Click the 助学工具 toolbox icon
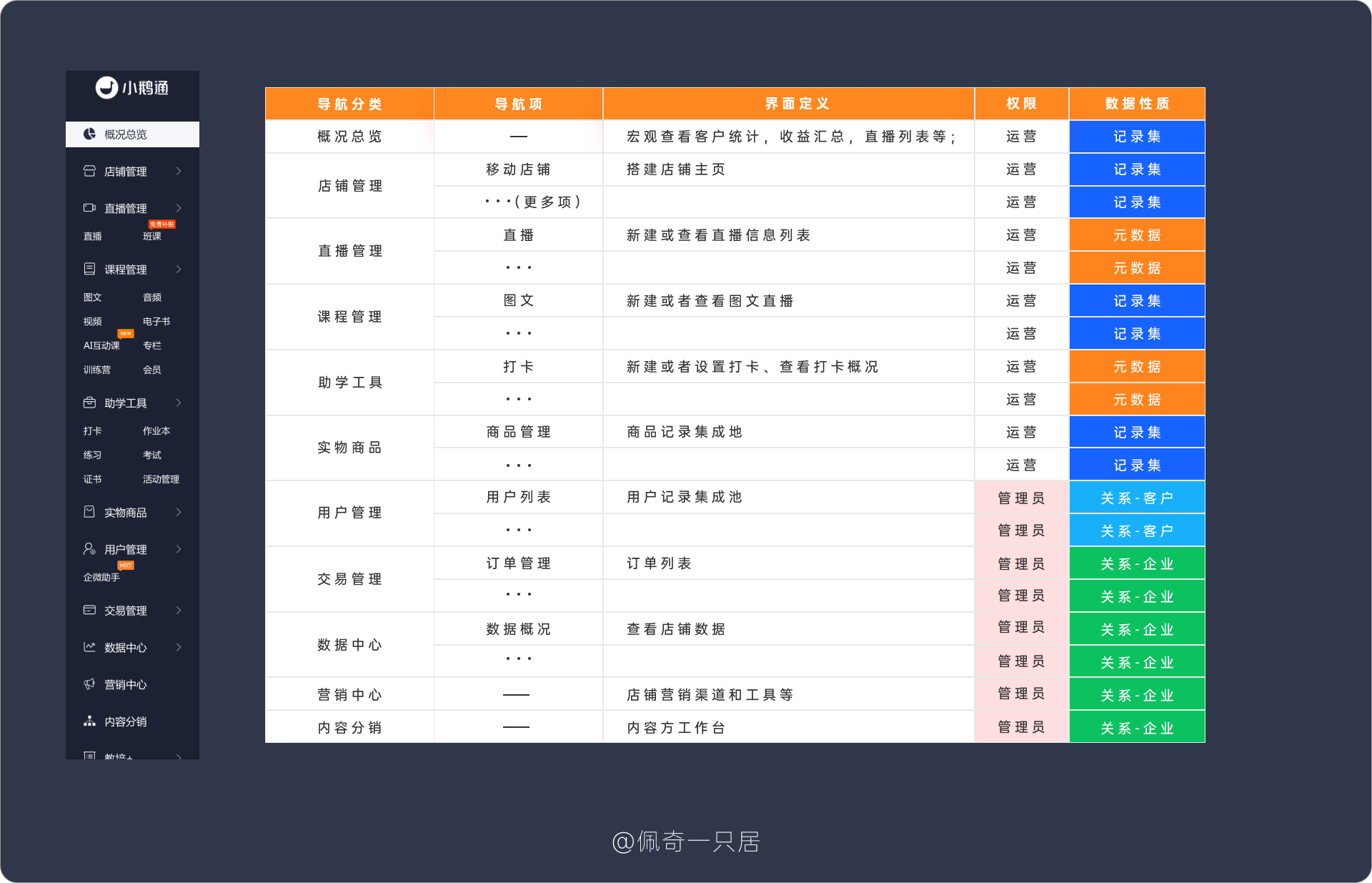 89,403
